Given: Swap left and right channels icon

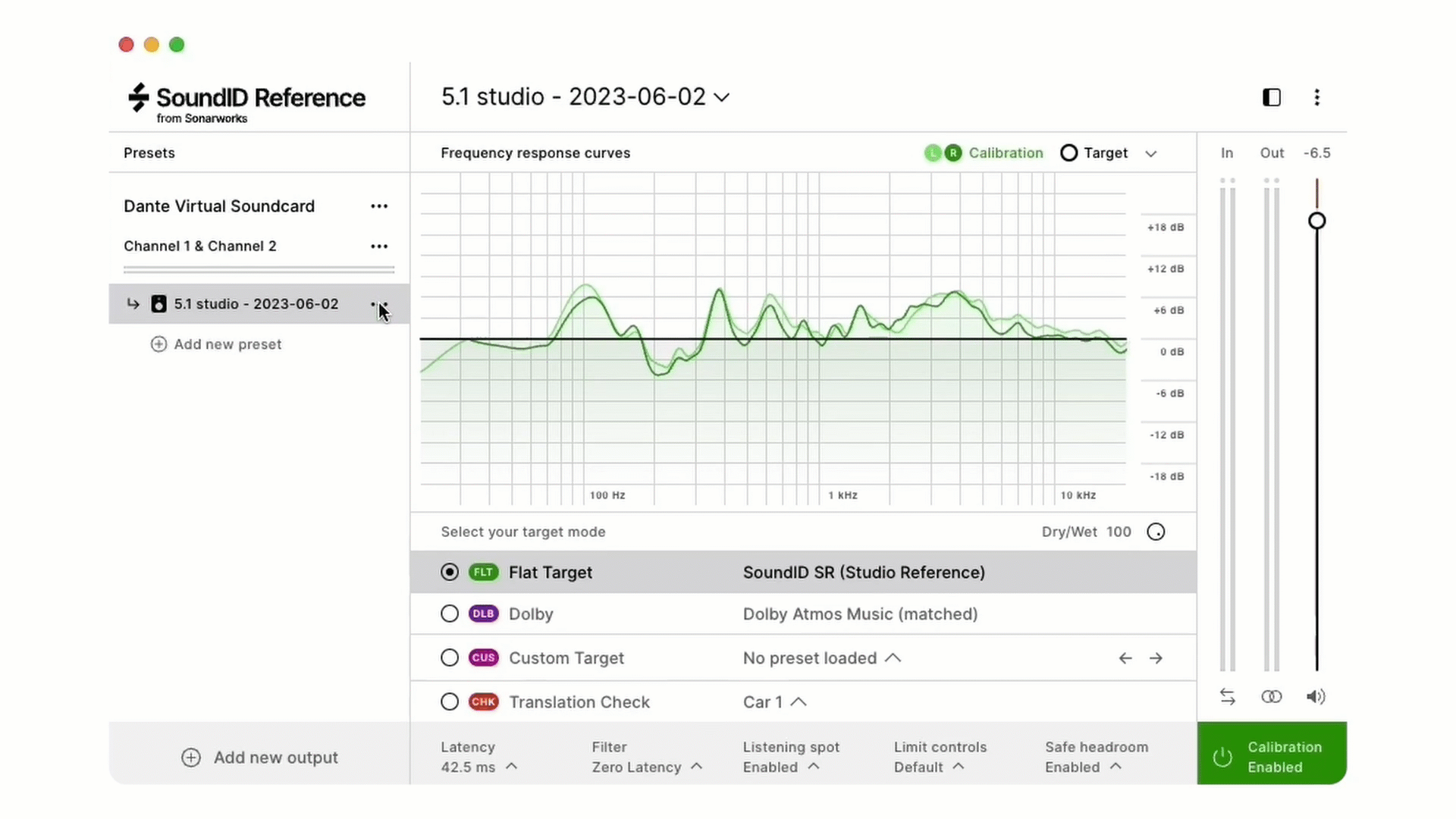Looking at the screenshot, I should (1228, 697).
